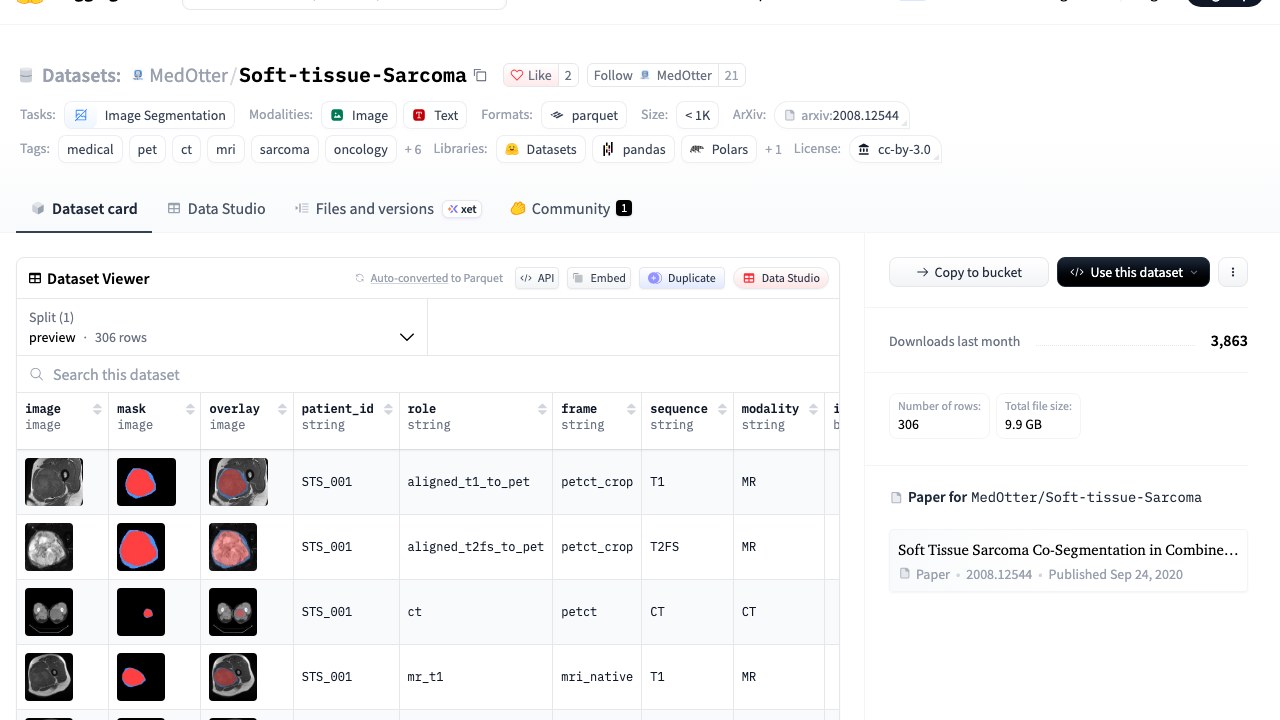The height and width of the screenshot is (720, 1280).
Task: Click the Search this dataset field
Action: pyautogui.click(x=428, y=374)
